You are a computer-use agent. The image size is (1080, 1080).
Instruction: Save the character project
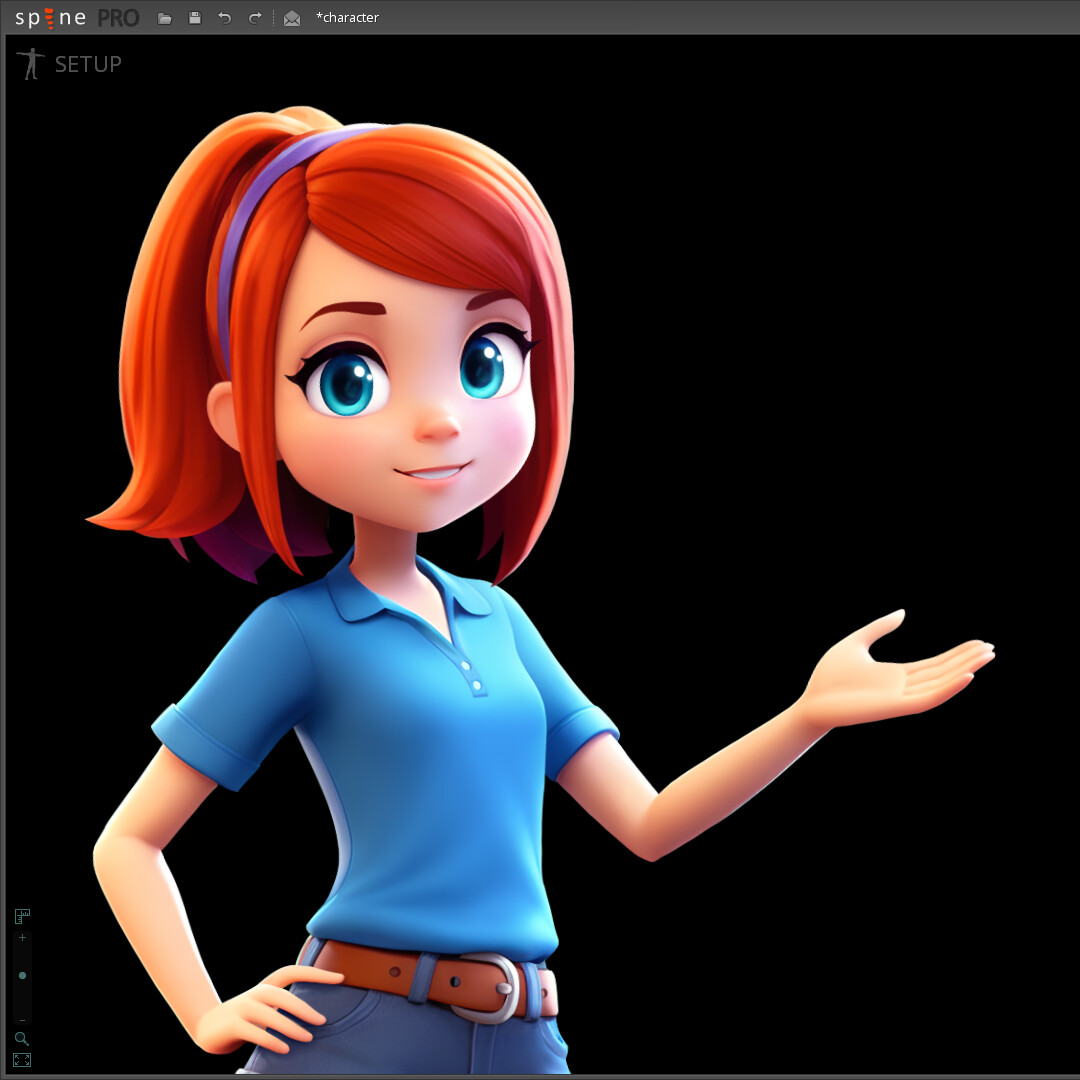194,17
